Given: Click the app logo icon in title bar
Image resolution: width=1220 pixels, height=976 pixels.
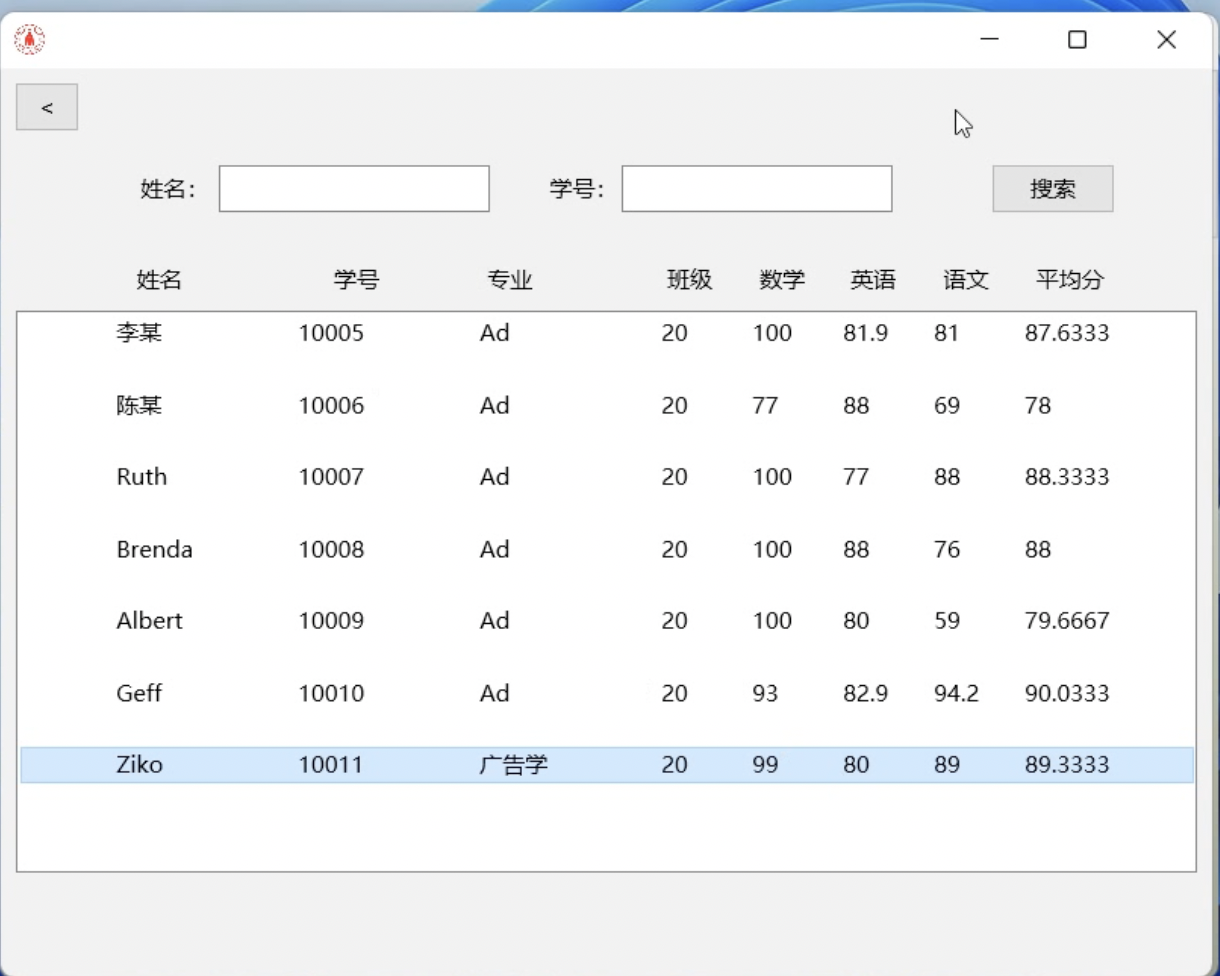Looking at the screenshot, I should pos(30,40).
